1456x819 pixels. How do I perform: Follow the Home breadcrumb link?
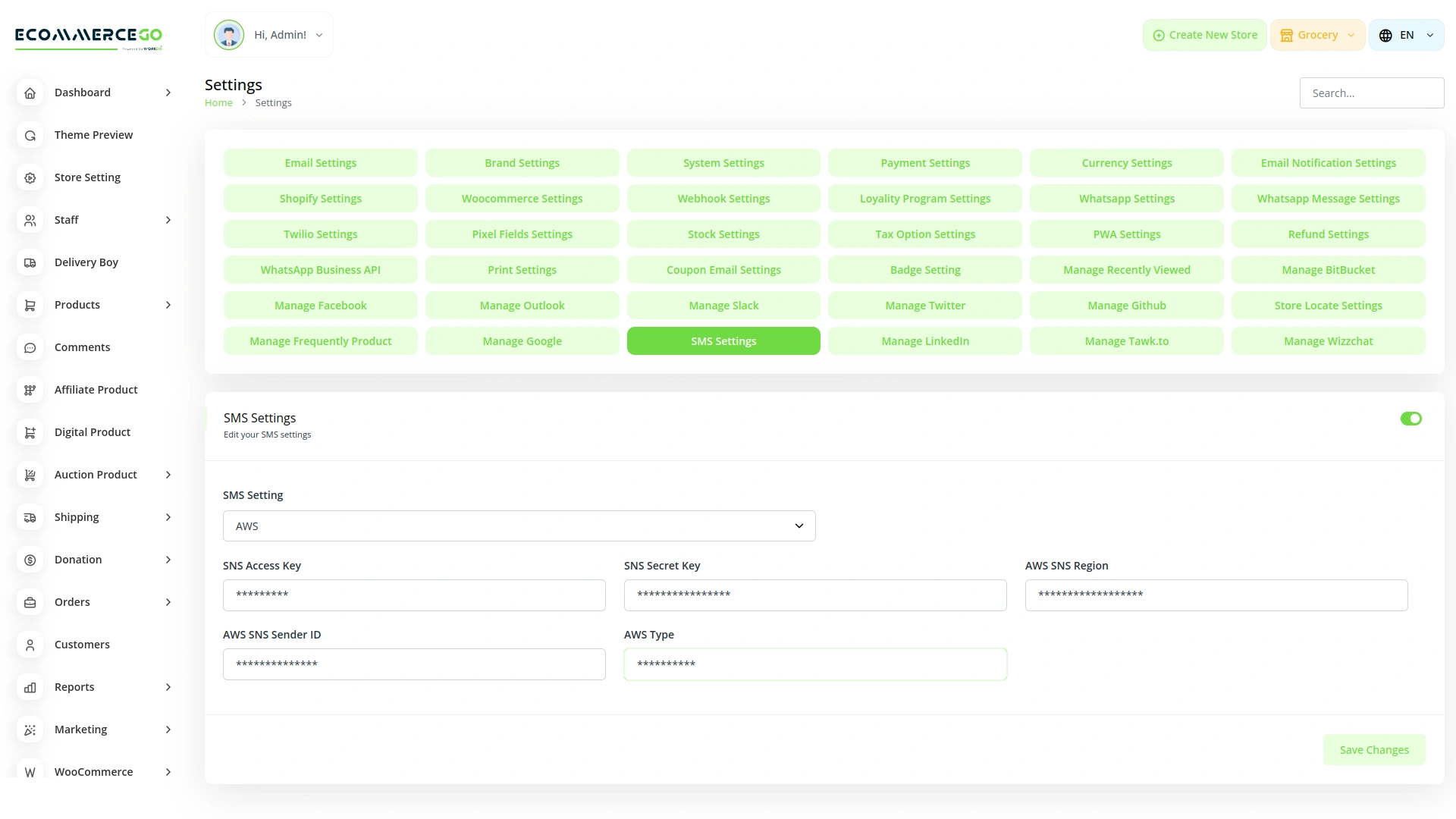[x=218, y=102]
